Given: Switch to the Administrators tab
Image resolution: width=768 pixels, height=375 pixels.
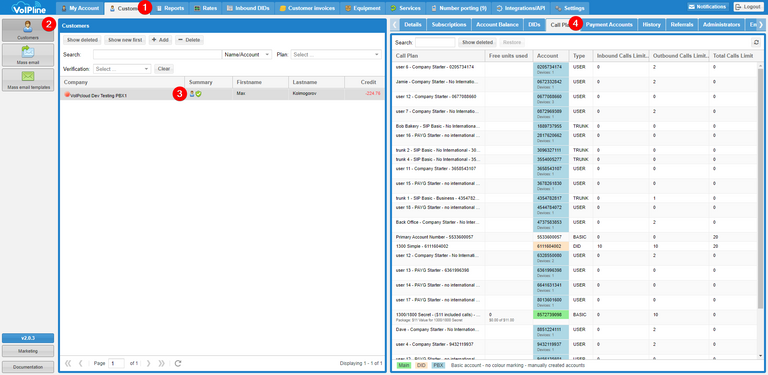Looking at the screenshot, I should (721, 24).
